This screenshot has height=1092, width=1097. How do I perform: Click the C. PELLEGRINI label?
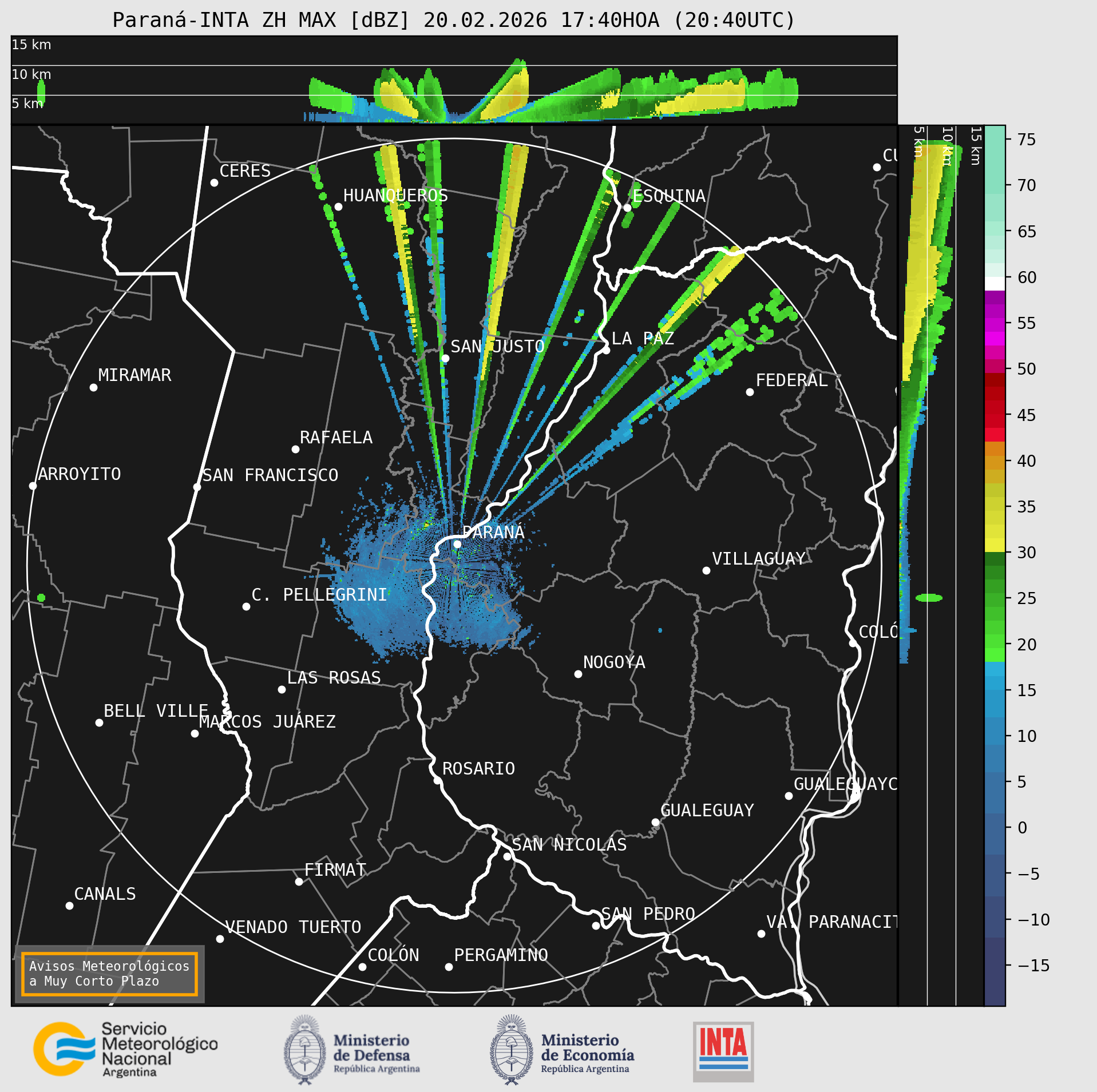pos(319,595)
